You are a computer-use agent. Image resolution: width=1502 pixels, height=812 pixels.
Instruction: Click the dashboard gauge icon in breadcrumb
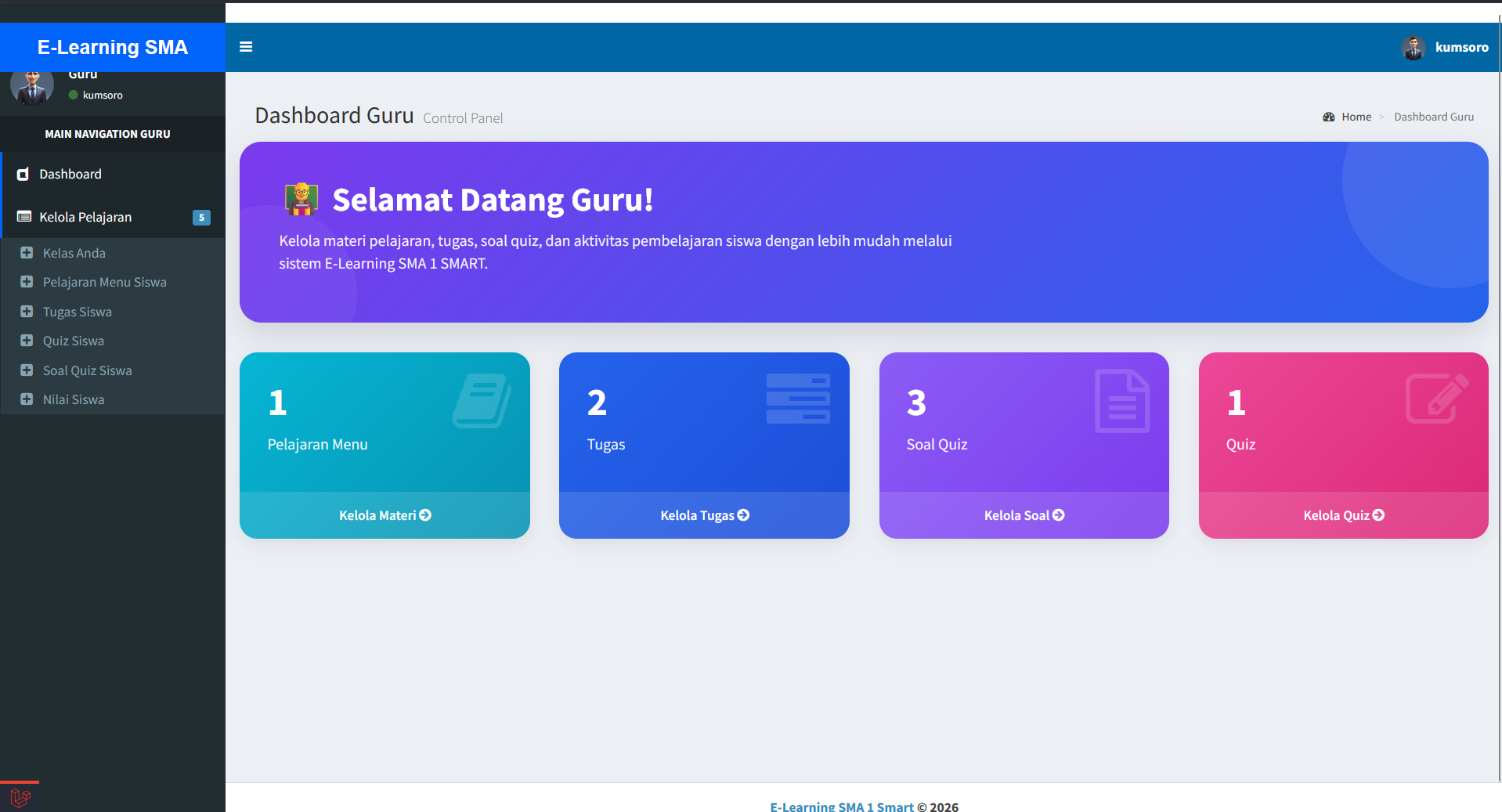1329,117
